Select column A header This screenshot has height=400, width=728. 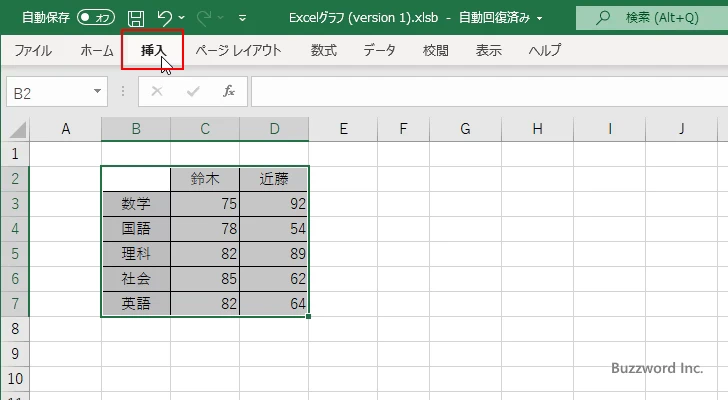pyautogui.click(x=65, y=129)
